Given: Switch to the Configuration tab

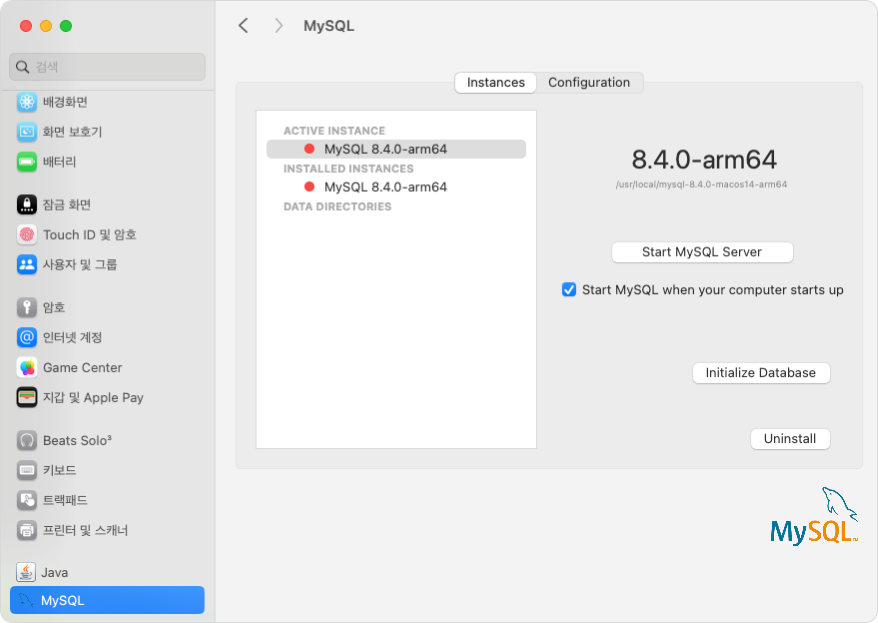Looking at the screenshot, I should 589,82.
